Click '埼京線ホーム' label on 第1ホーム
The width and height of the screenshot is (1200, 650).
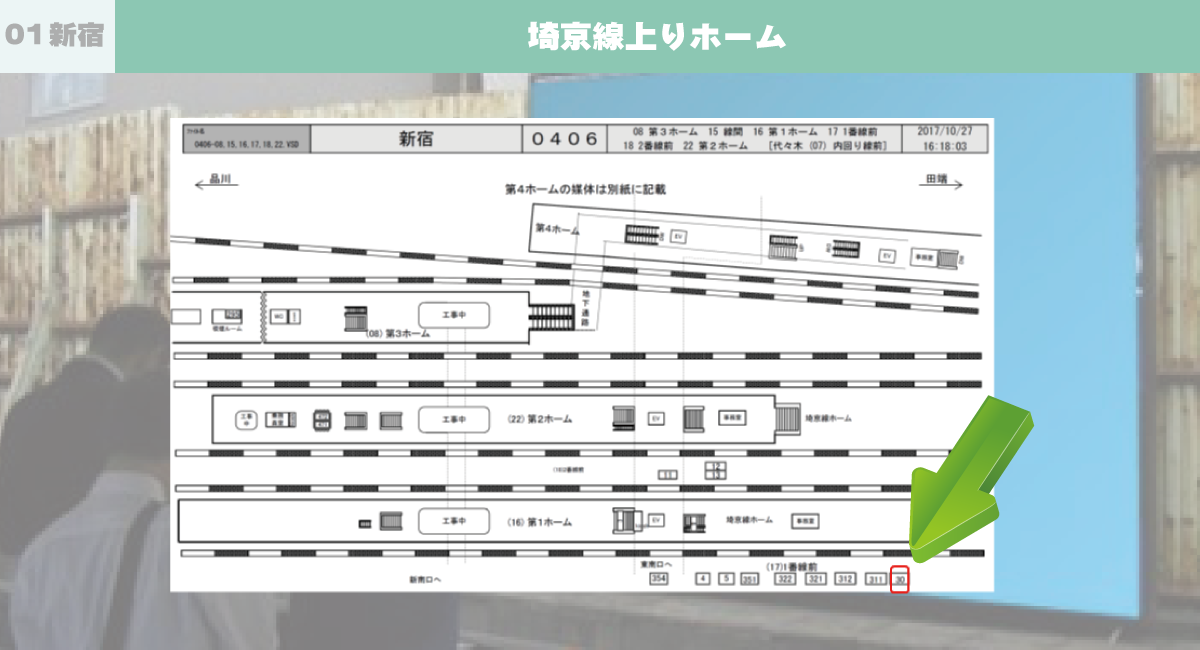[x=749, y=520]
